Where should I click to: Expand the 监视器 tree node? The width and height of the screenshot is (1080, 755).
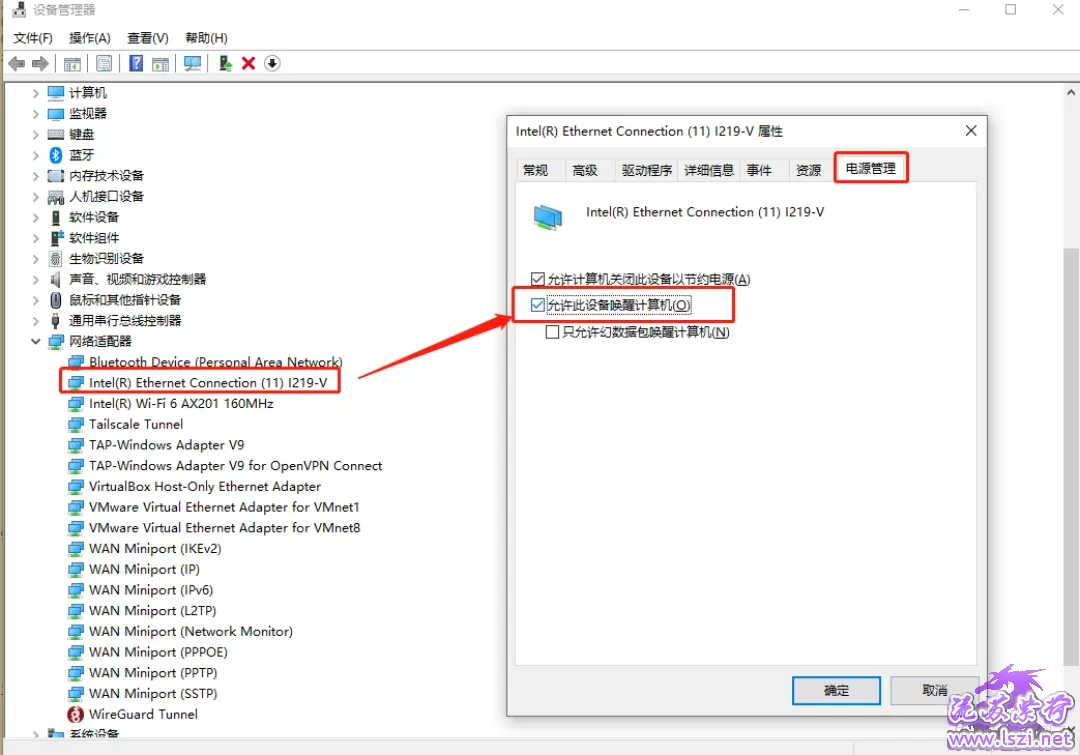36,114
